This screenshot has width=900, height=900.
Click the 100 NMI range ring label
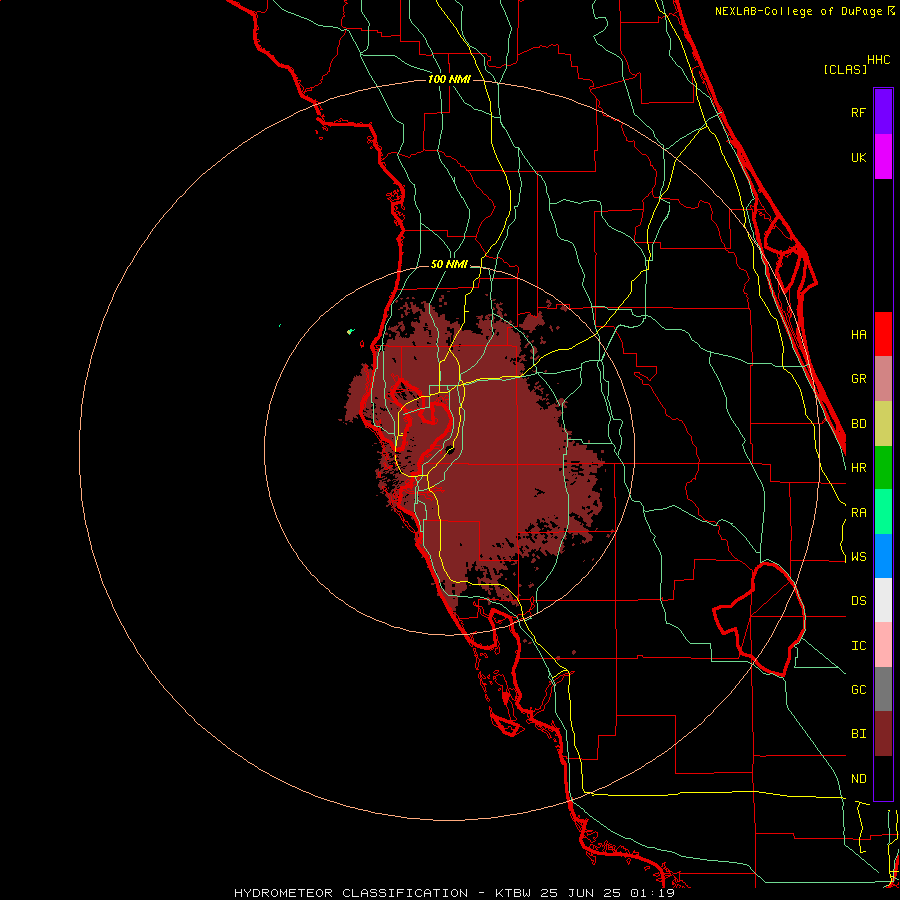coord(449,79)
